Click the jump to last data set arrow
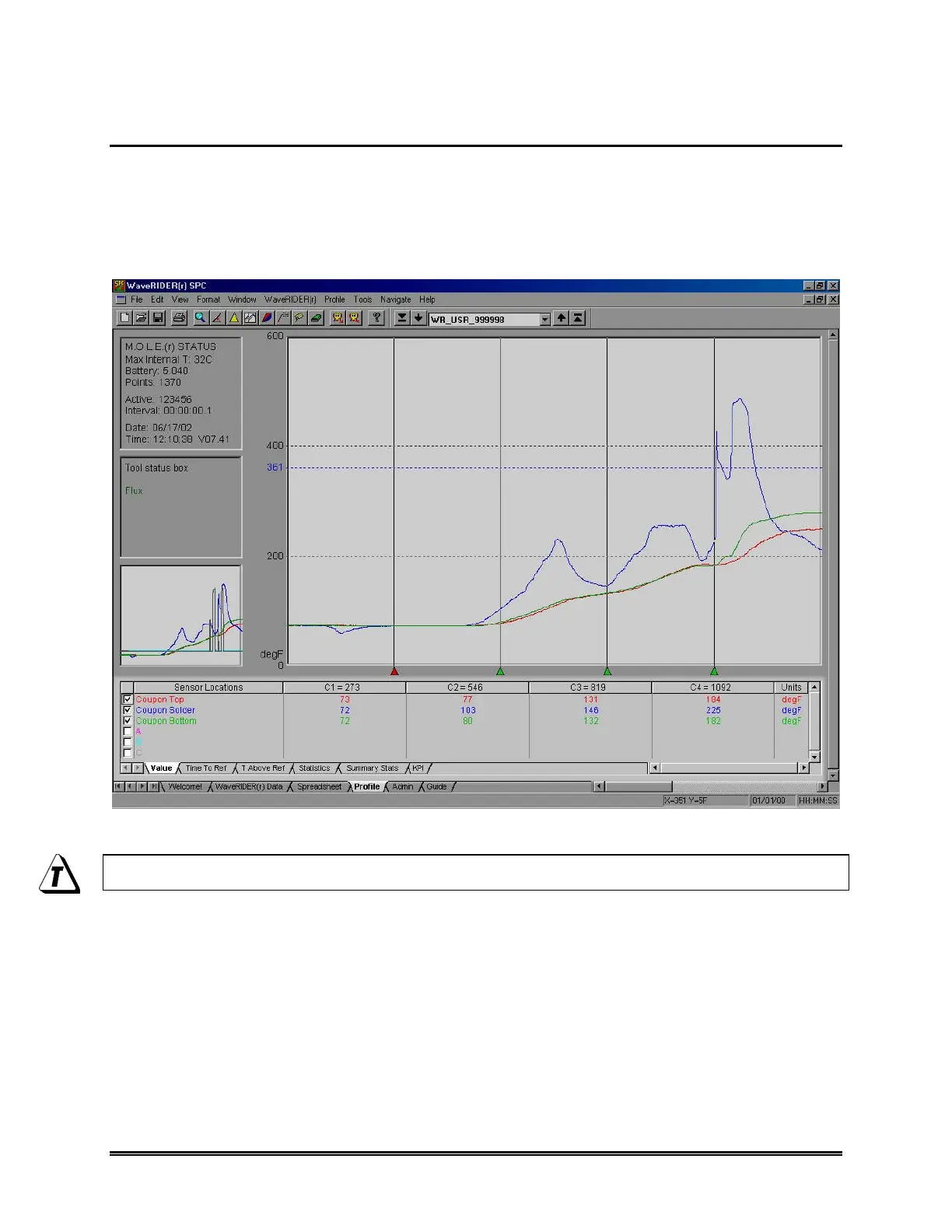952x1232 pixels. pyautogui.click(x=402, y=318)
